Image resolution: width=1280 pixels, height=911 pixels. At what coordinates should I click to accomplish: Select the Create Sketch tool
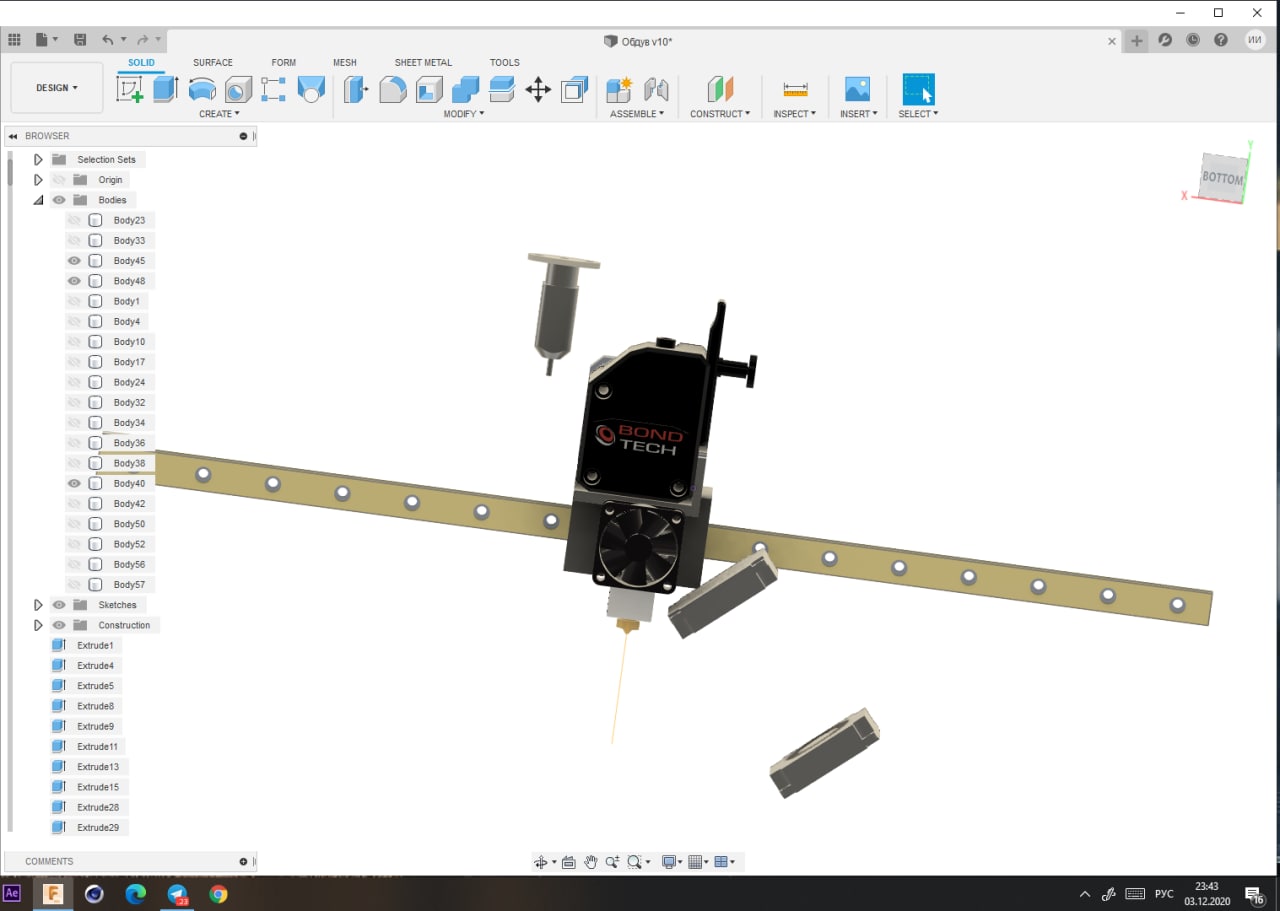(130, 89)
